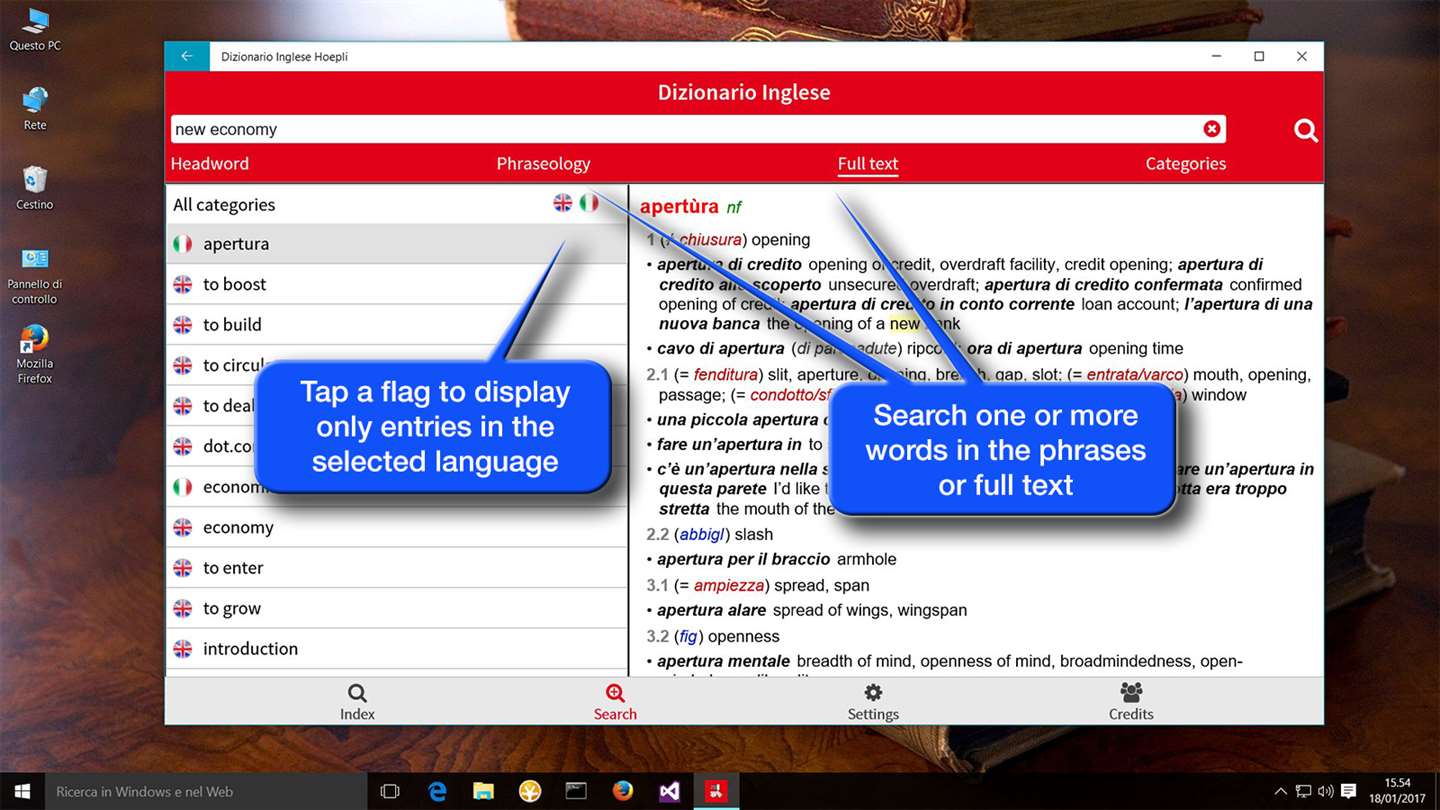Launch Firefox from the taskbar
This screenshot has width=1440, height=810.
click(623, 791)
